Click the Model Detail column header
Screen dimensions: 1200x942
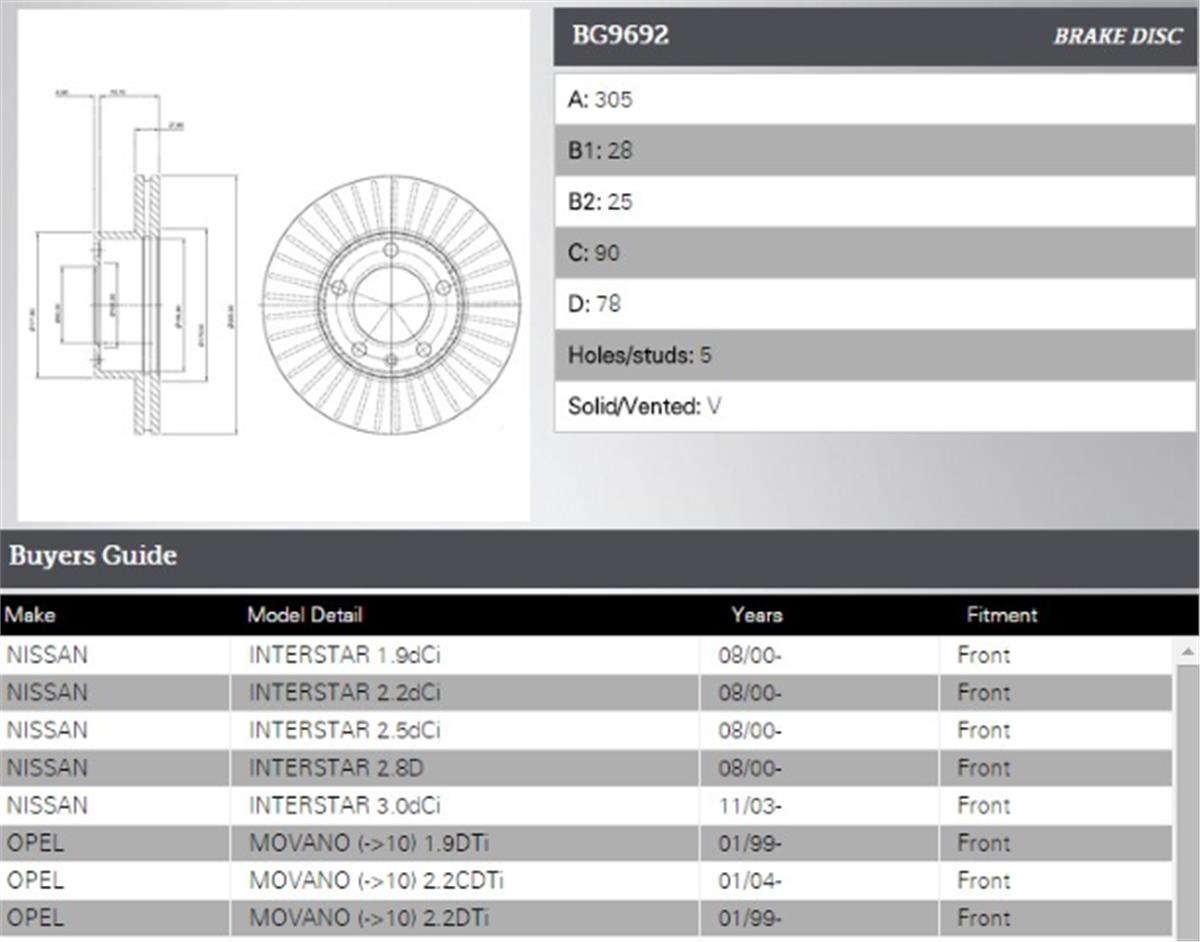[x=304, y=615]
